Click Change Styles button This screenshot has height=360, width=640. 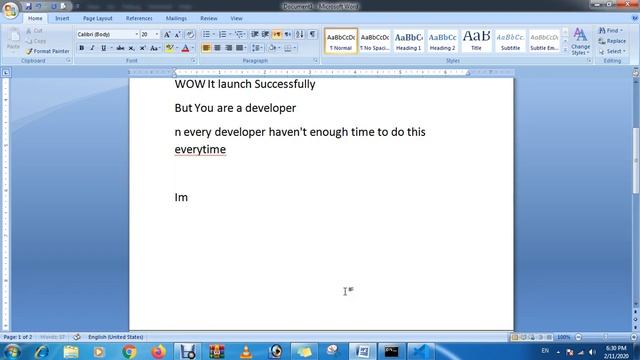(580, 41)
